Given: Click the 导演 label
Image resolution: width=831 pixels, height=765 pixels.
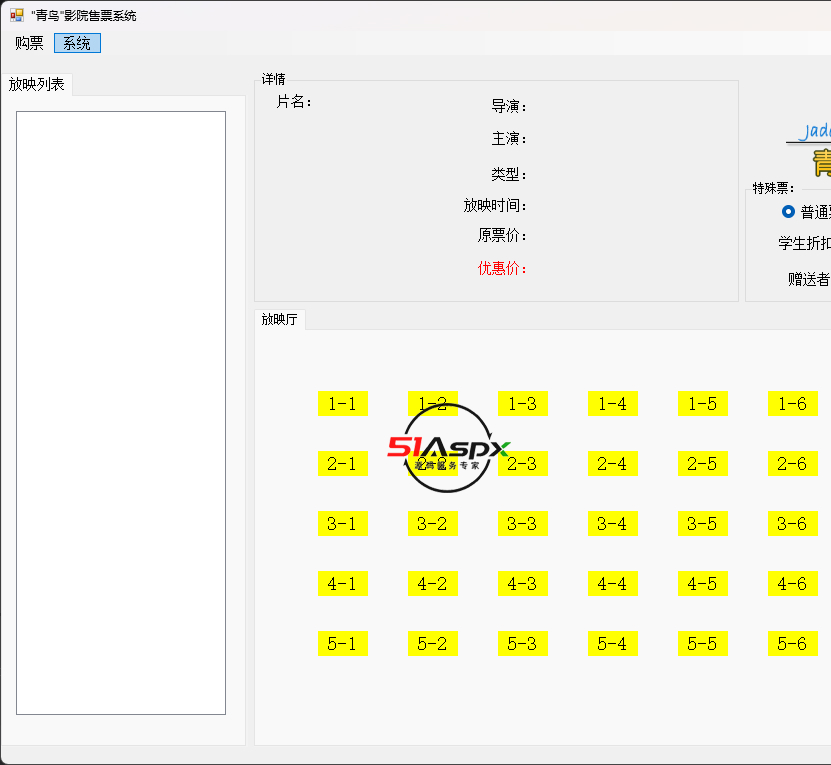Looking at the screenshot, I should click(x=509, y=106).
